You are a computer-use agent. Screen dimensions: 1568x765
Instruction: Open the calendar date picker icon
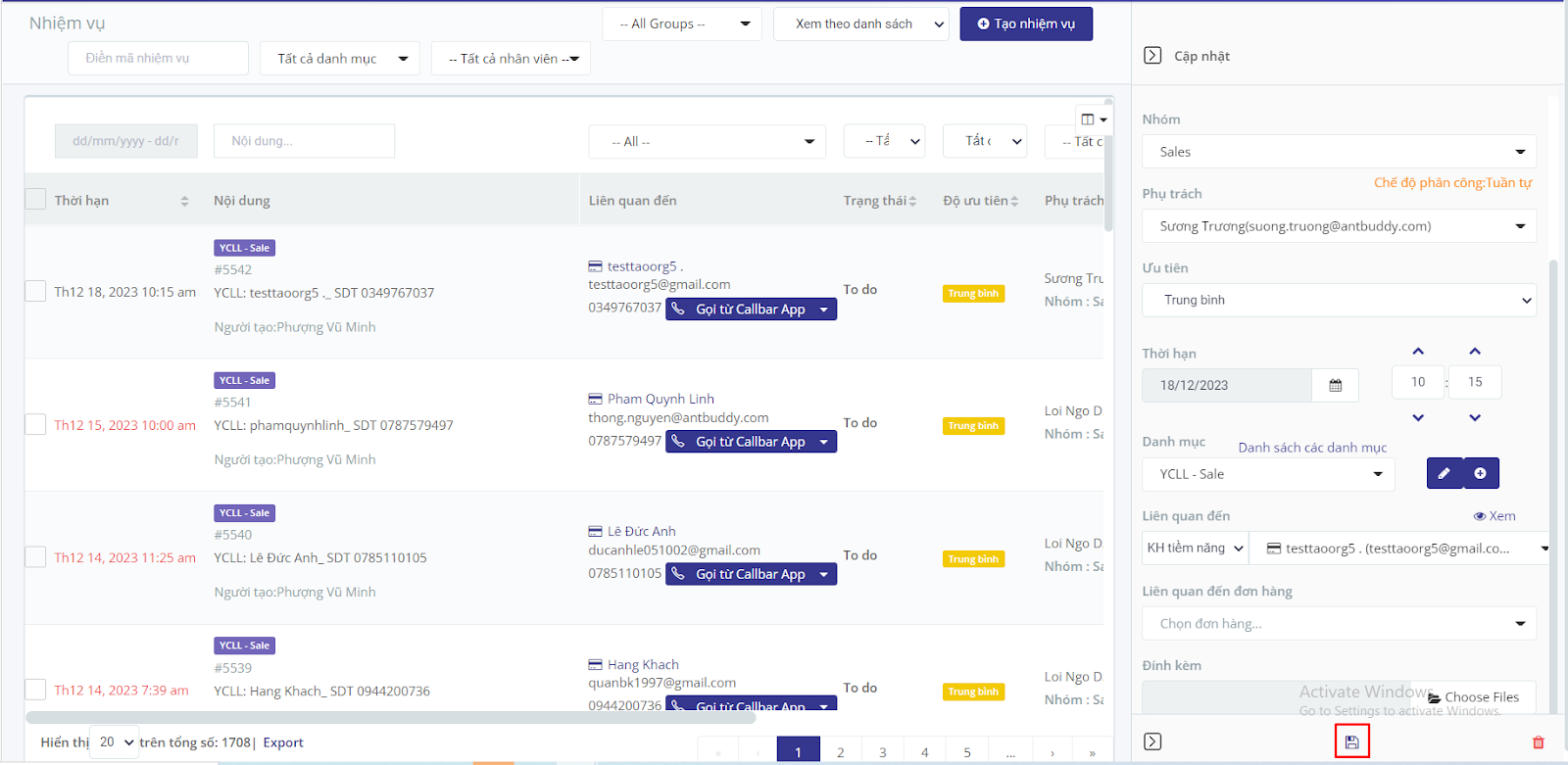click(x=1335, y=385)
